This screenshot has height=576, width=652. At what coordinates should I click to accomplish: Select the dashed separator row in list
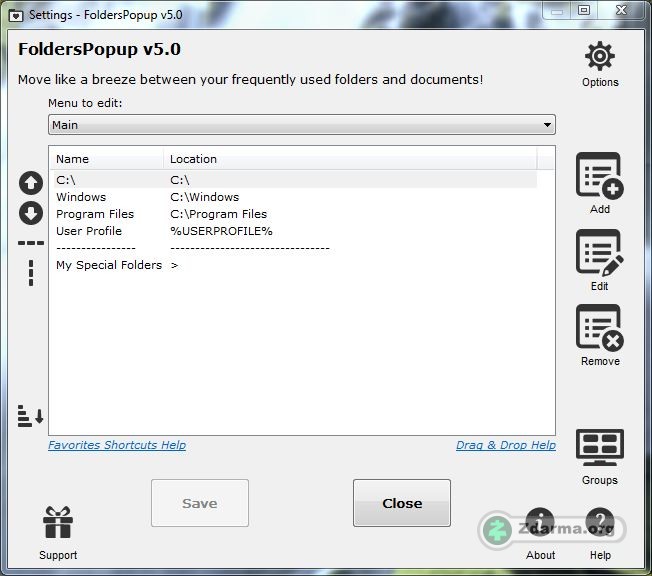294,248
